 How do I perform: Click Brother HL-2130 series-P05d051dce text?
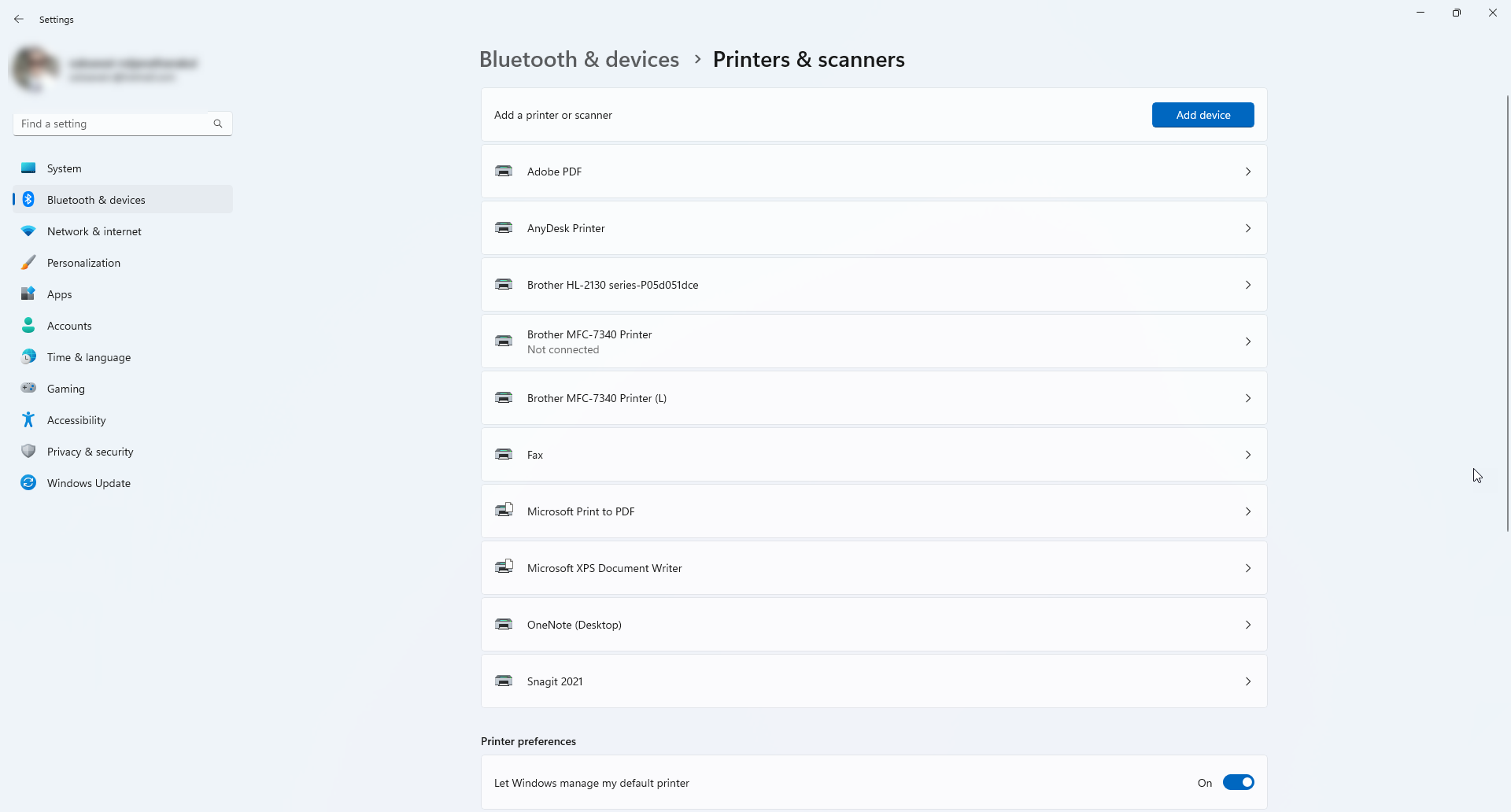pyautogui.click(x=613, y=285)
